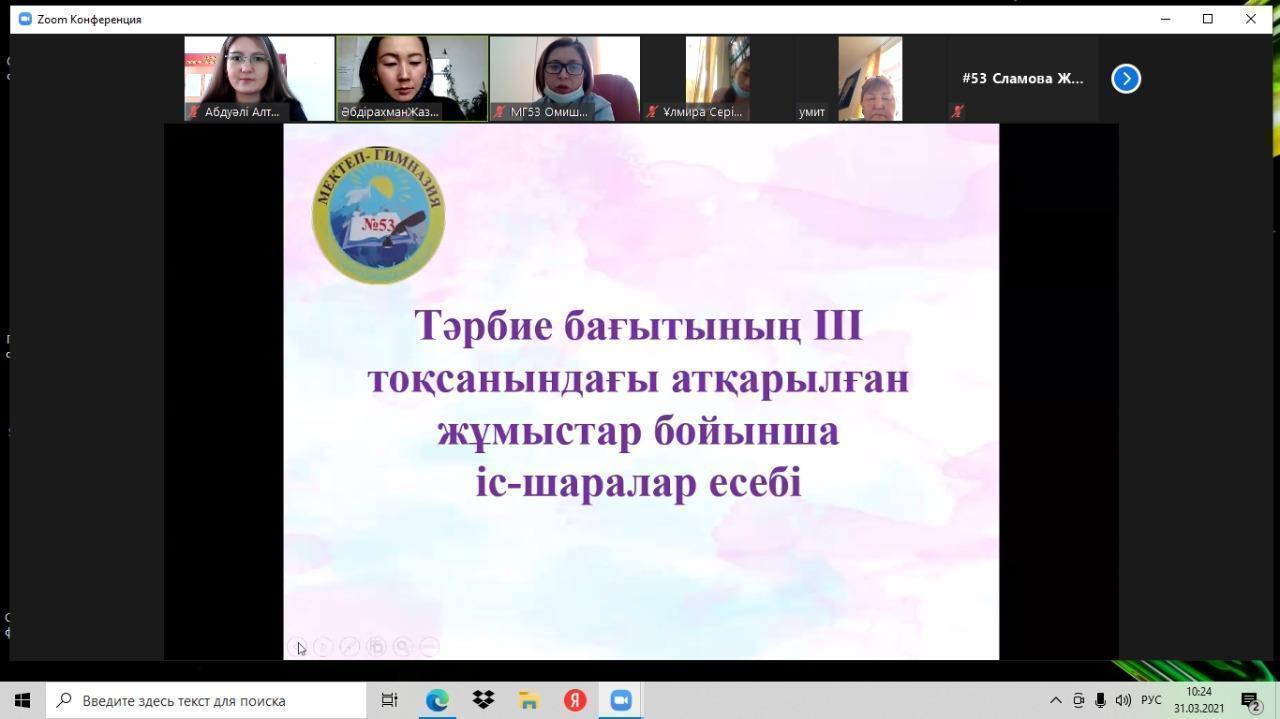Viewport: 1280px width, 719px height.
Task: Click the next participants arrow in gallery strip
Action: pos(1125,79)
